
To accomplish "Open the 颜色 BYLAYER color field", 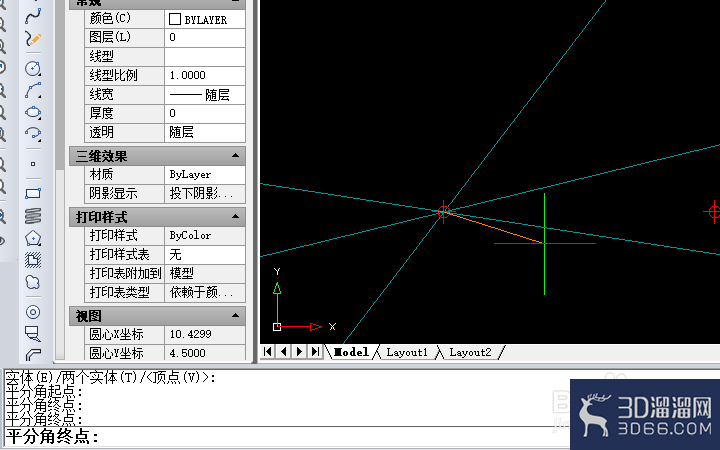I will (x=205, y=19).
